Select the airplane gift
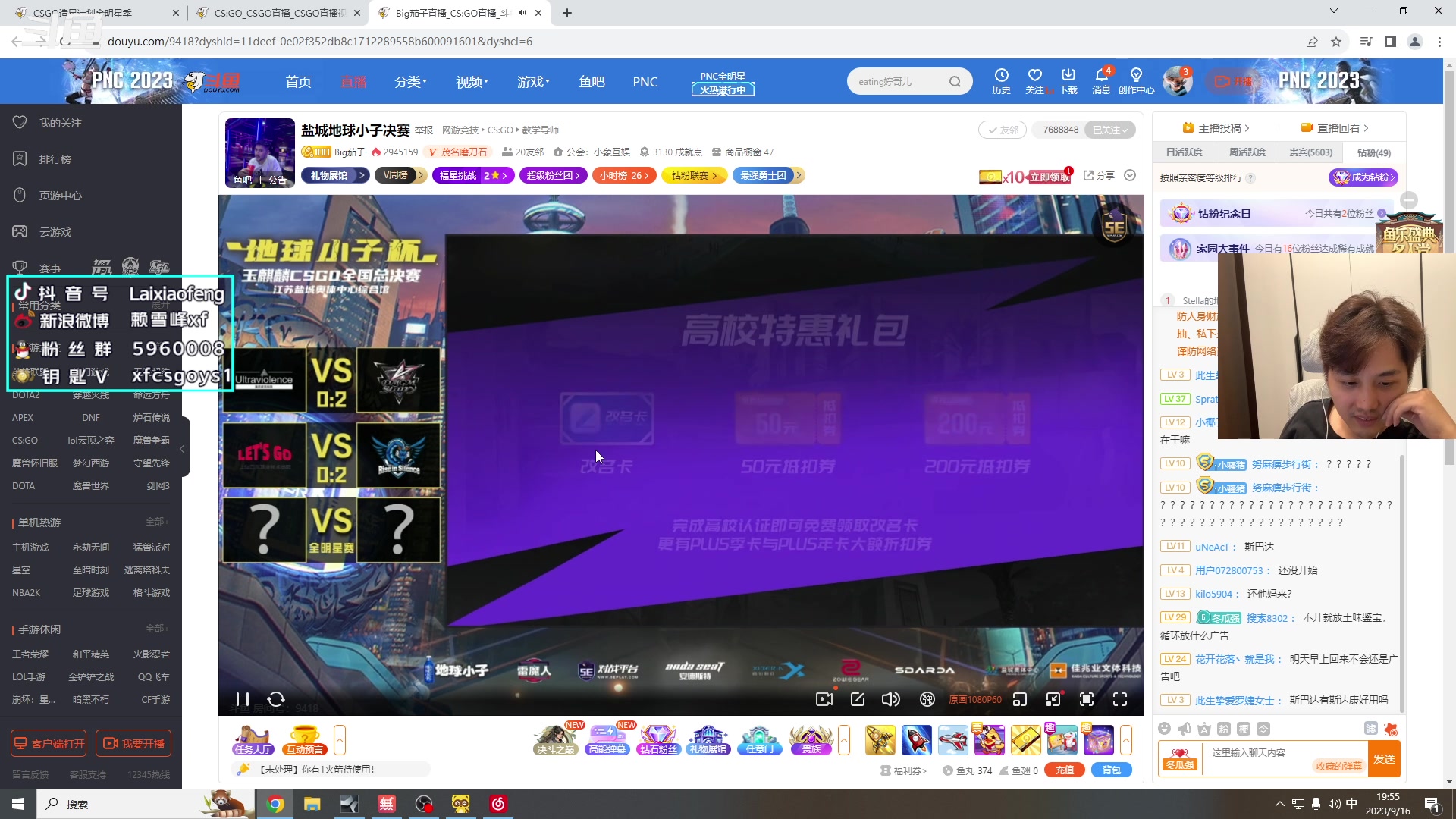Viewport: 1456px width, 819px height. pos(952,740)
